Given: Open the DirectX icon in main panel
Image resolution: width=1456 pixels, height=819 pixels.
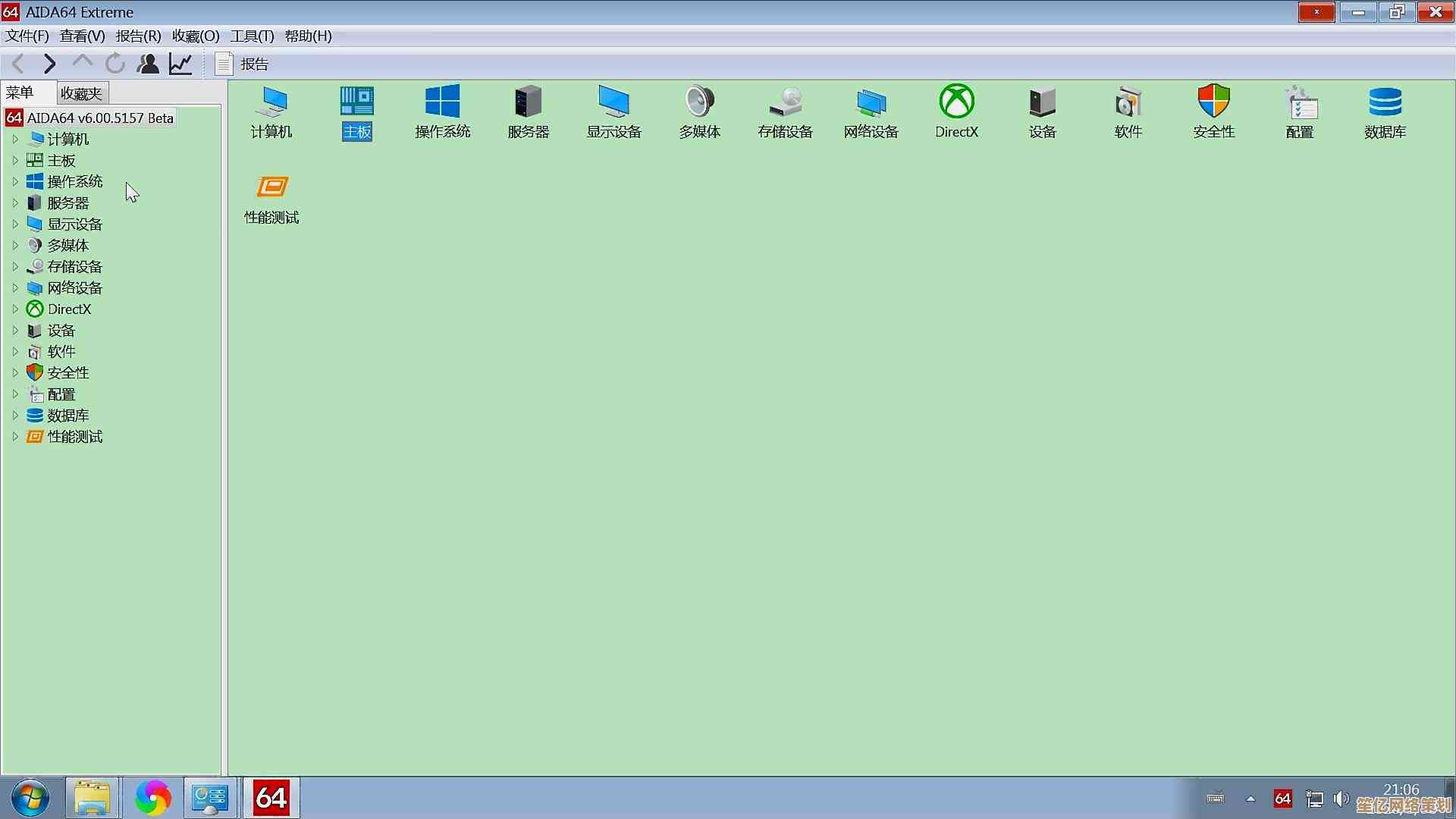Looking at the screenshot, I should pyautogui.click(x=956, y=102).
